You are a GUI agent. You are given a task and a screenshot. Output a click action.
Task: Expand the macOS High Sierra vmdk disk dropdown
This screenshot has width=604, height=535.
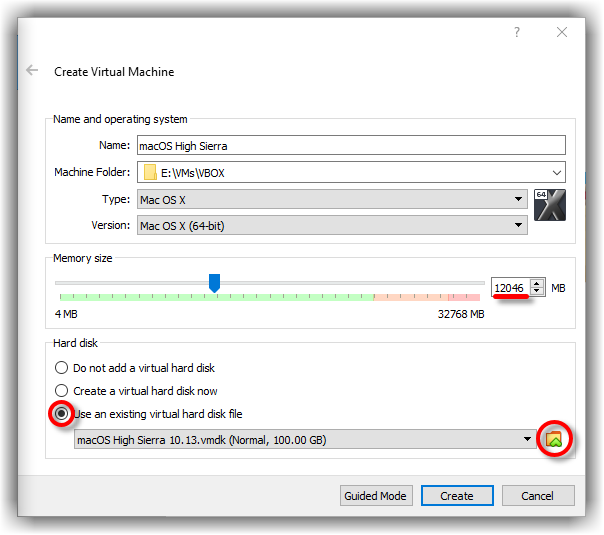[x=527, y=439]
